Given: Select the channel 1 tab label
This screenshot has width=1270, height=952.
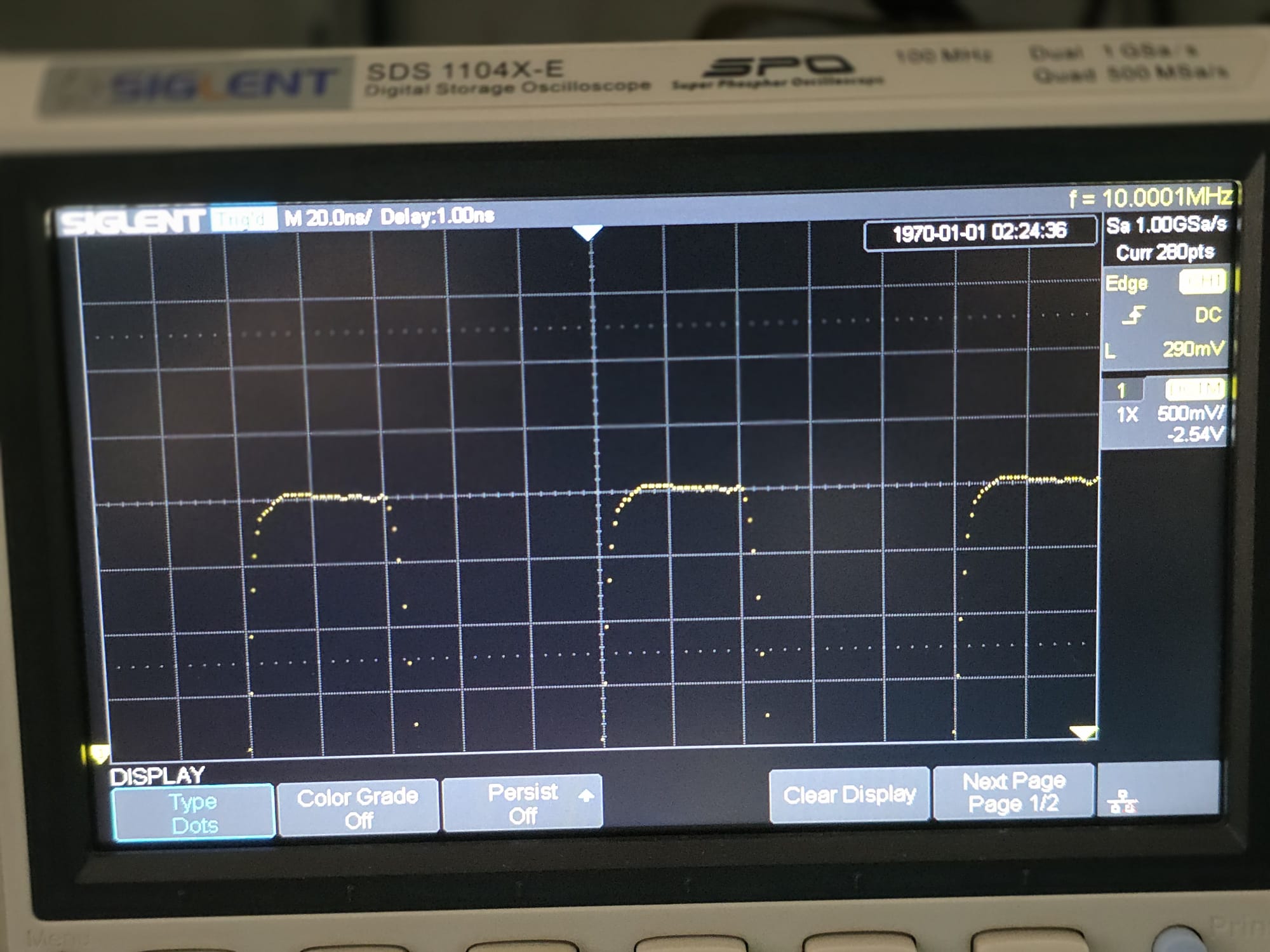Looking at the screenshot, I should (x=1121, y=390).
